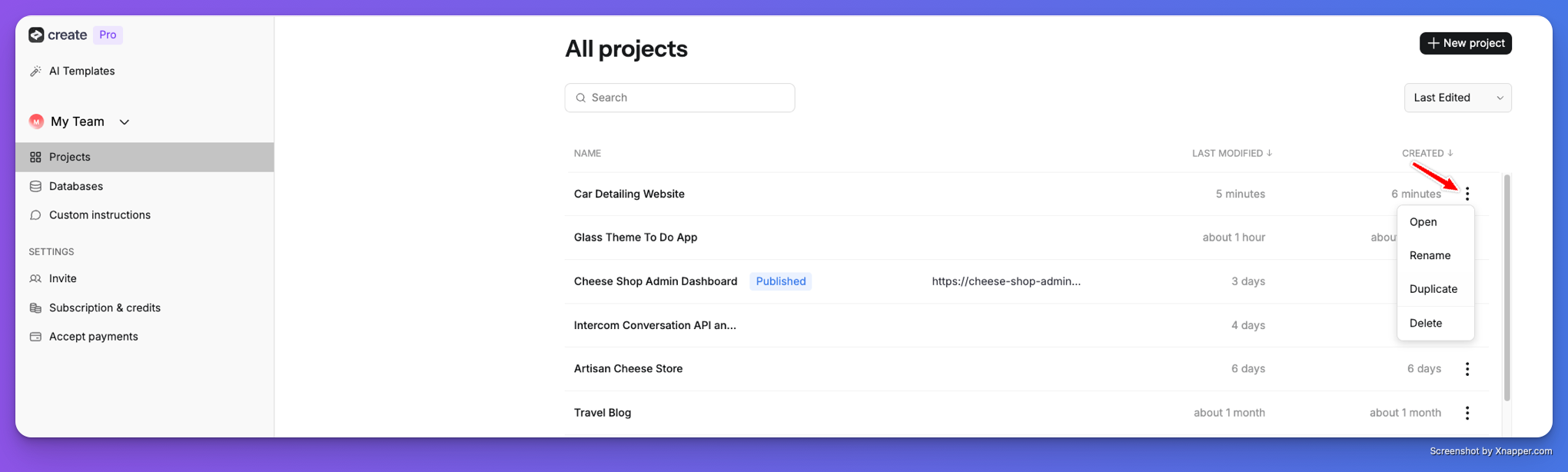
Task: Open three-dot menu for Travel Blog
Action: pyautogui.click(x=1467, y=413)
